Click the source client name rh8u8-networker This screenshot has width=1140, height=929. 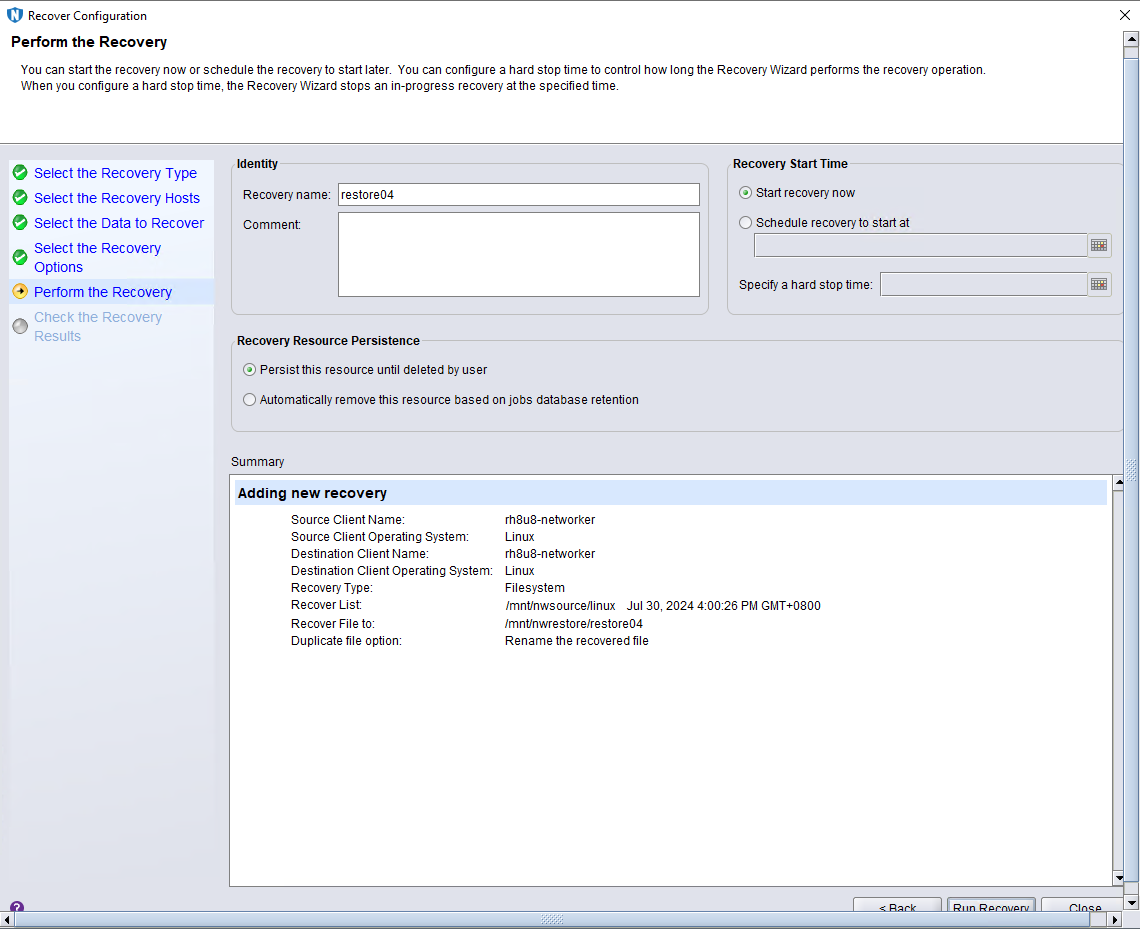coord(550,520)
